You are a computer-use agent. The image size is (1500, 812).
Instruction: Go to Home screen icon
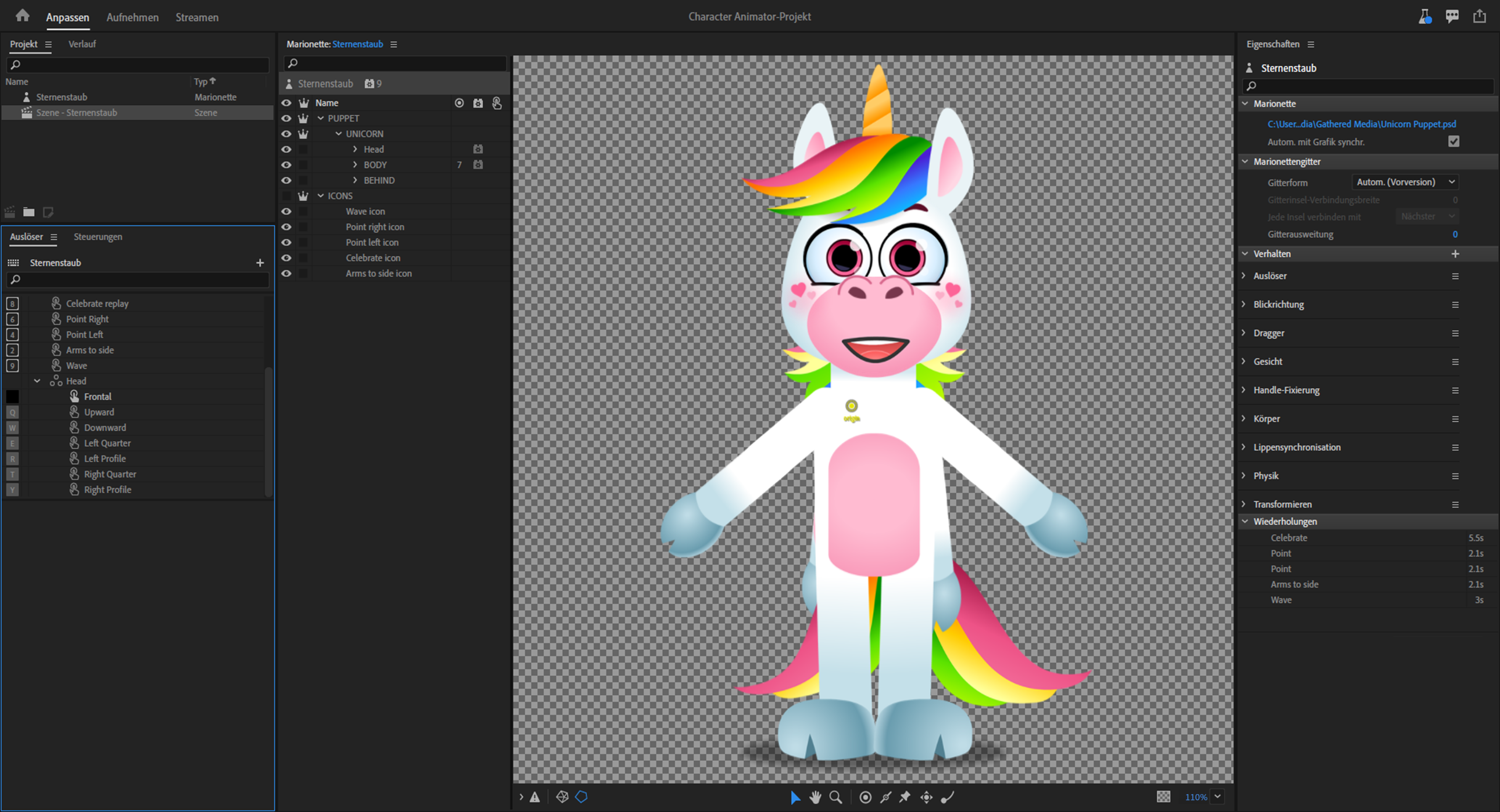click(x=22, y=16)
